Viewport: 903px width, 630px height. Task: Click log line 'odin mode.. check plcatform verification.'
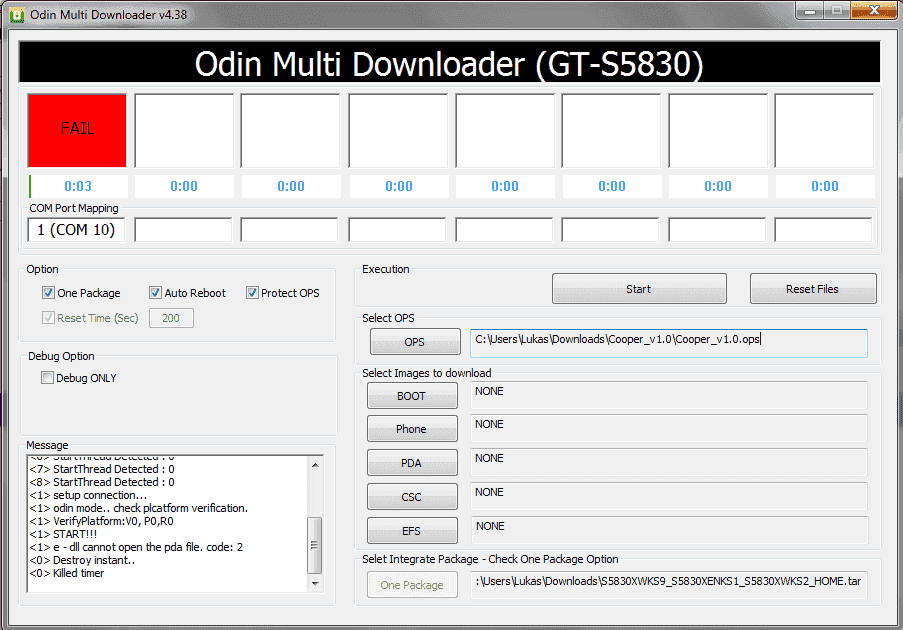coord(138,508)
